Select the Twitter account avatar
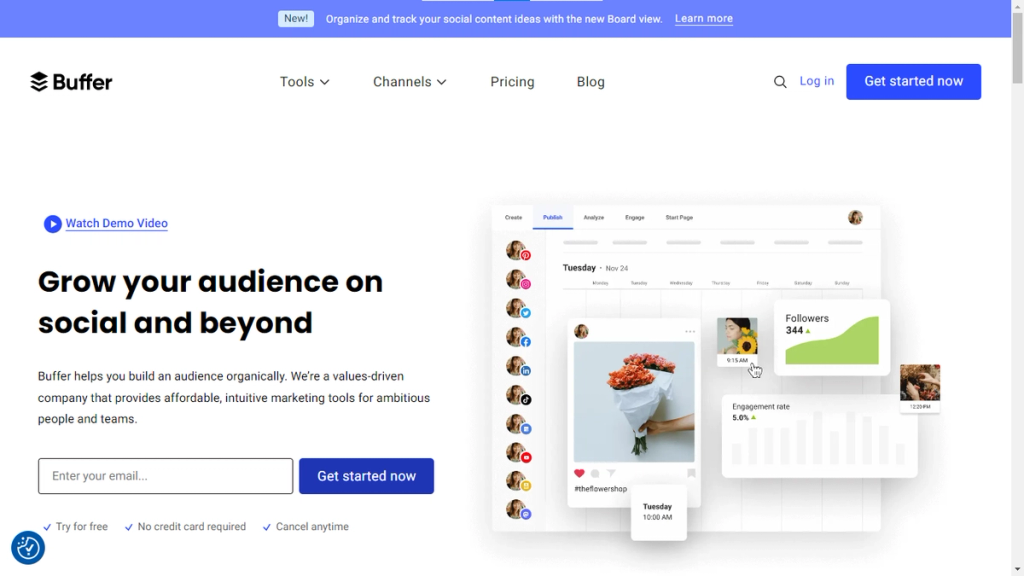The image size is (1024, 576). click(x=518, y=308)
